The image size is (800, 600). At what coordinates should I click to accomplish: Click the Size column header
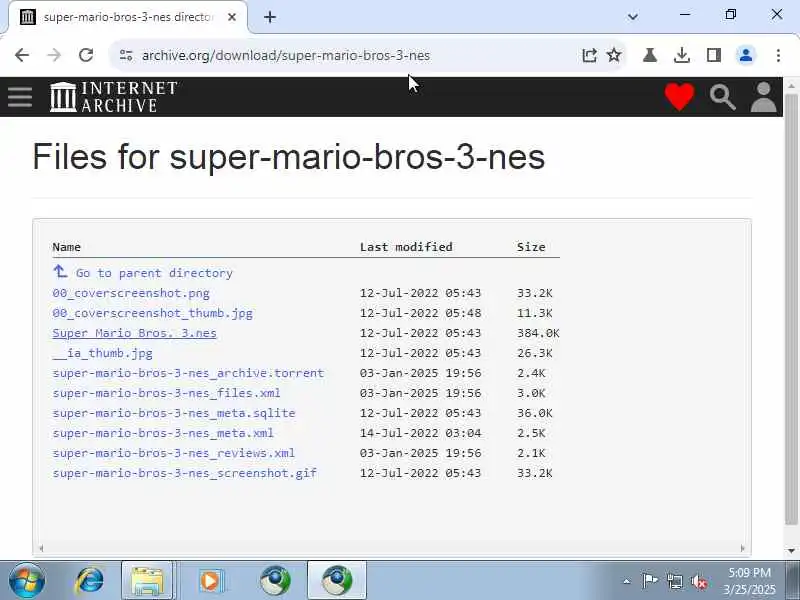tap(531, 247)
